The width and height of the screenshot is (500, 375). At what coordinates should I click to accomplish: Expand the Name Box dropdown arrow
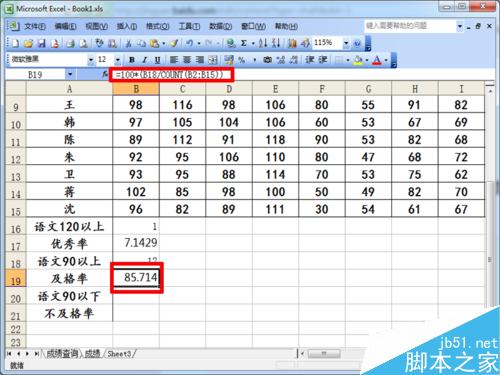tap(70, 74)
